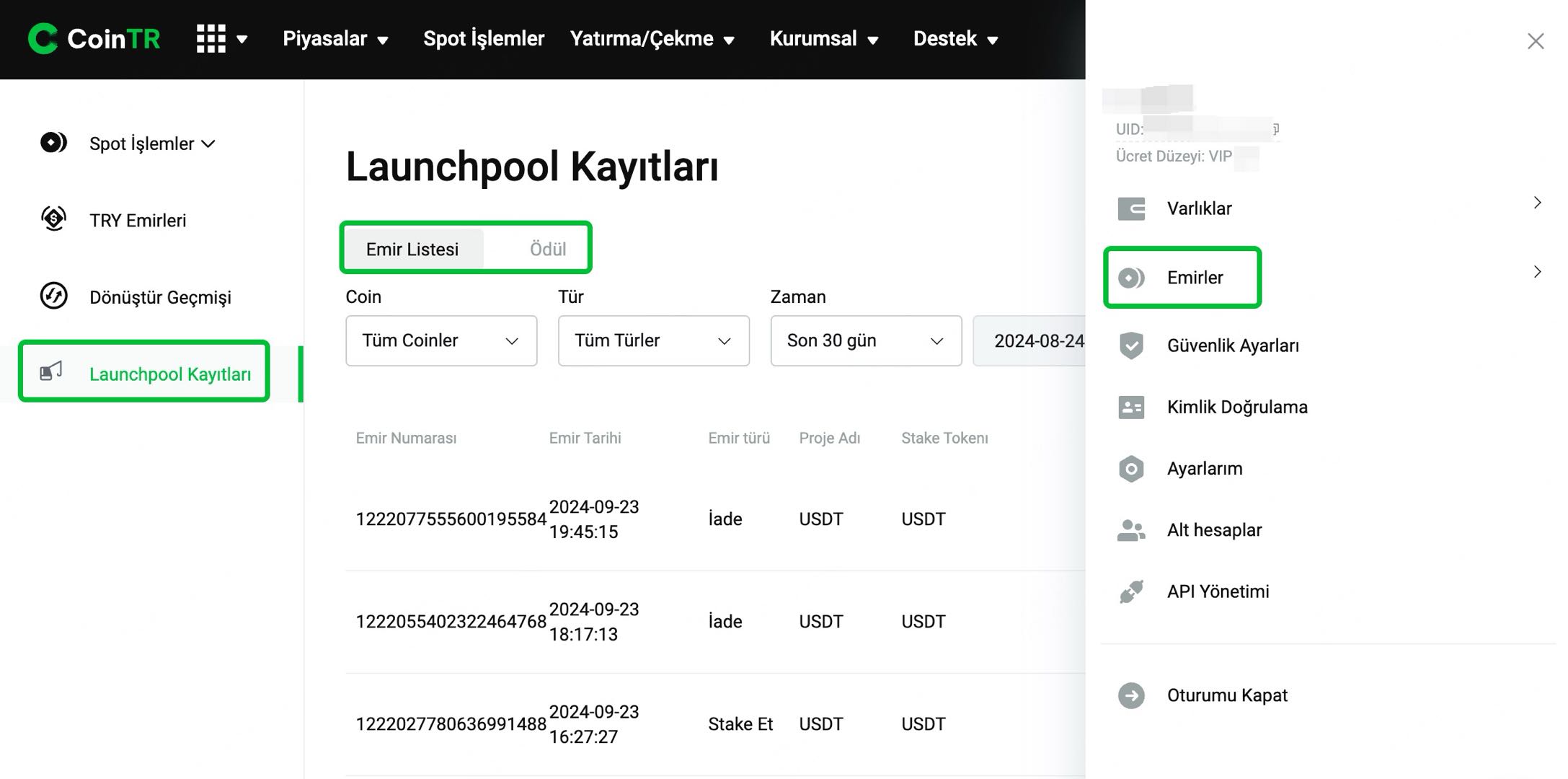The height and width of the screenshot is (779, 1568).
Task: Expand the Emirler chevron arrow
Action: point(1537,272)
